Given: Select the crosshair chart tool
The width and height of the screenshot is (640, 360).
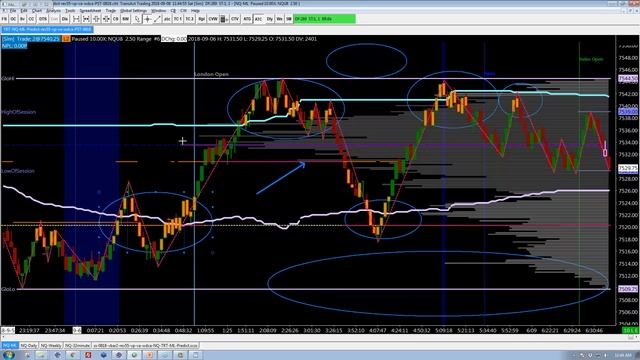Looking at the screenshot, I should coord(147,19).
